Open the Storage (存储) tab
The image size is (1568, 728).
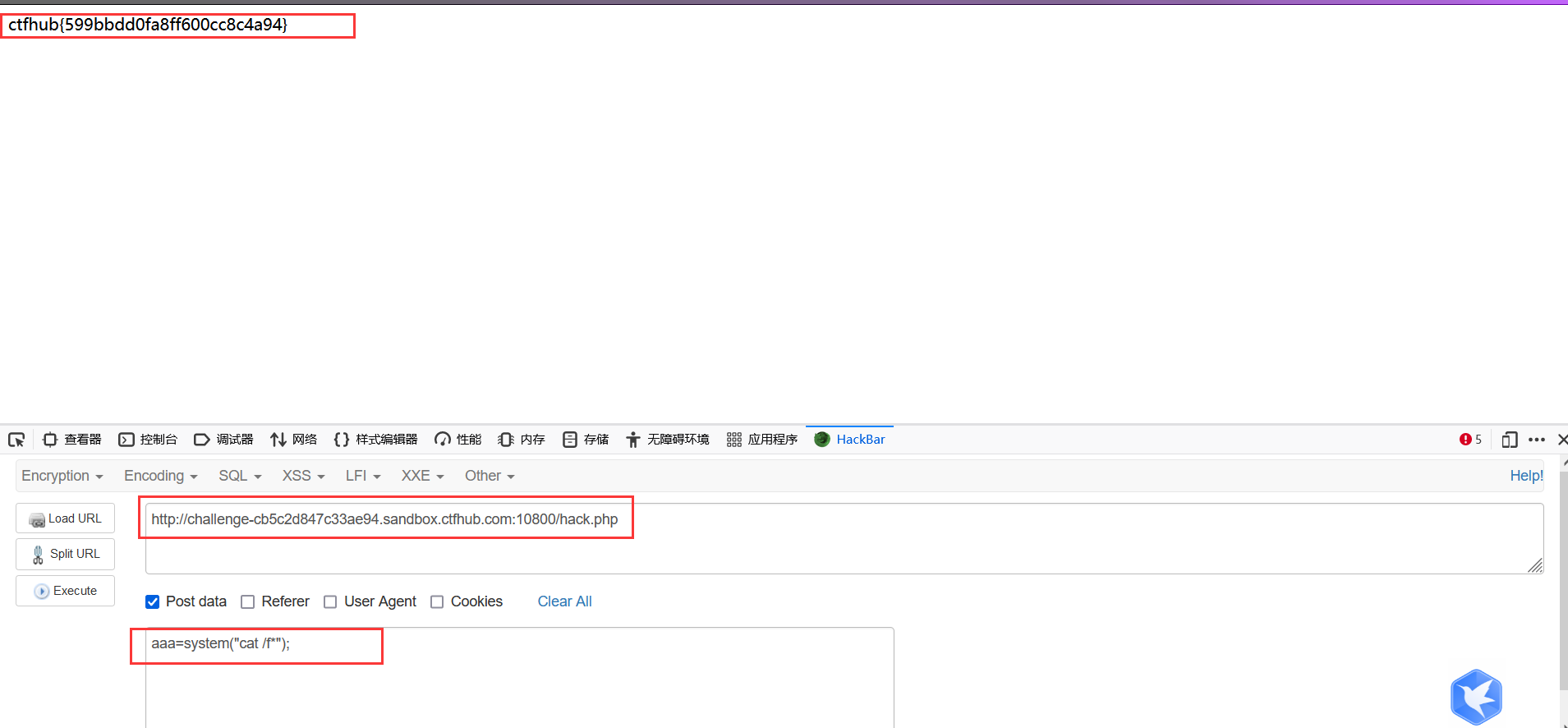pyautogui.click(x=586, y=440)
